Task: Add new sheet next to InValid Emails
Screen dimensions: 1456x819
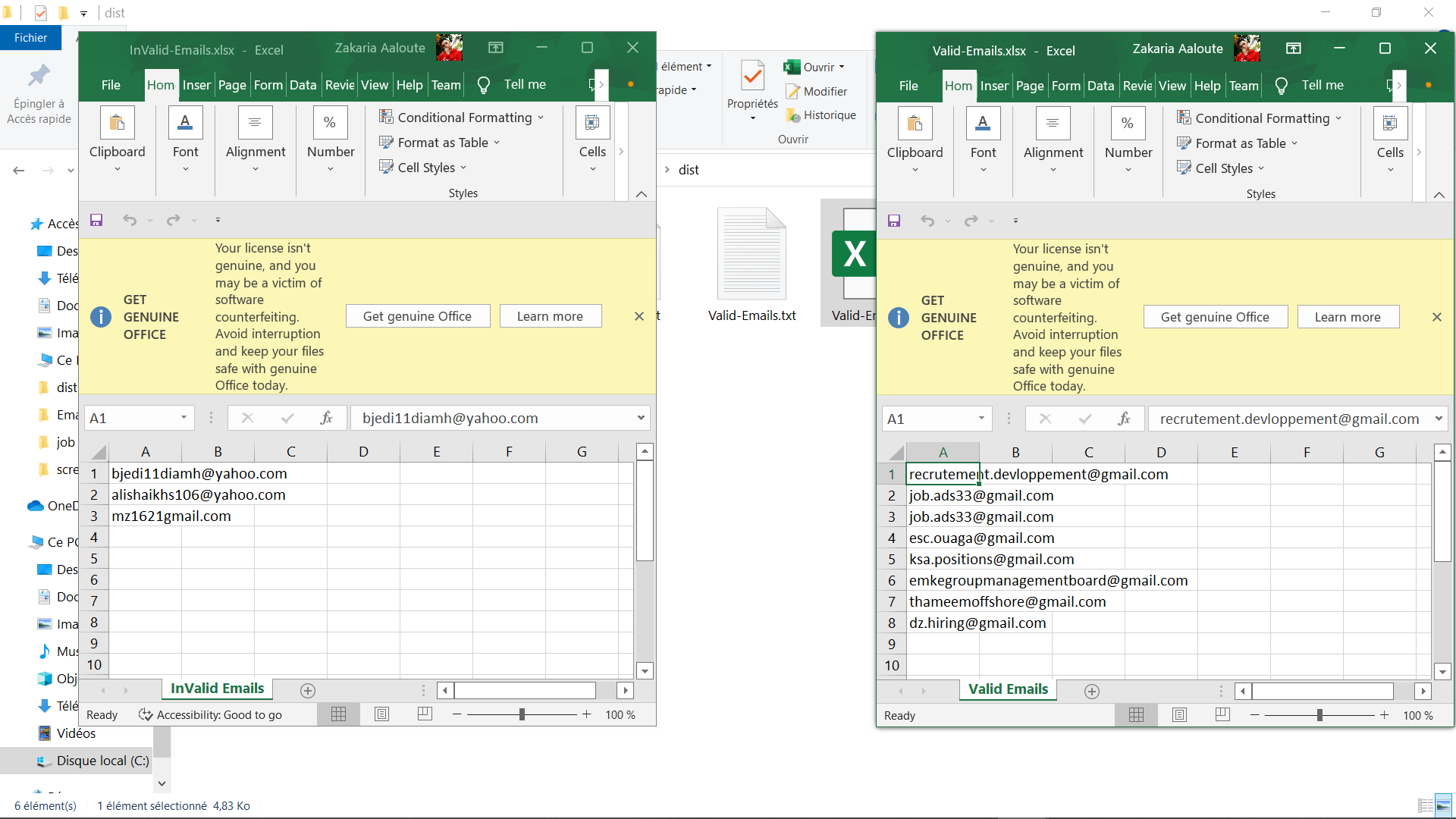Action: pyautogui.click(x=308, y=691)
